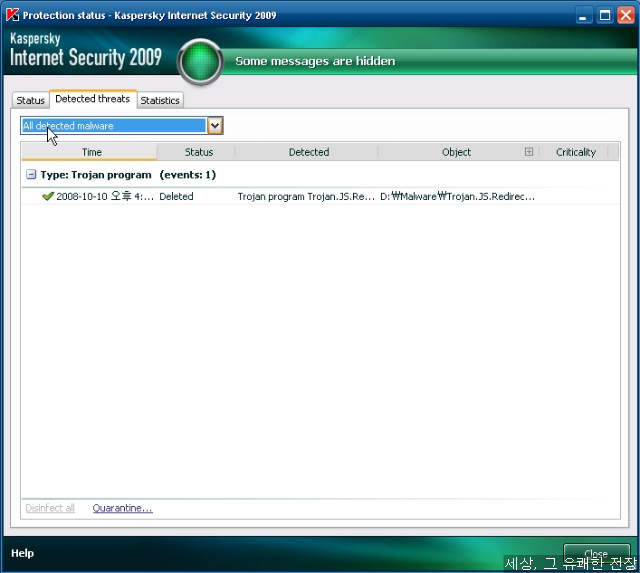Select the All detected malware combo box

pyautogui.click(x=122, y=126)
